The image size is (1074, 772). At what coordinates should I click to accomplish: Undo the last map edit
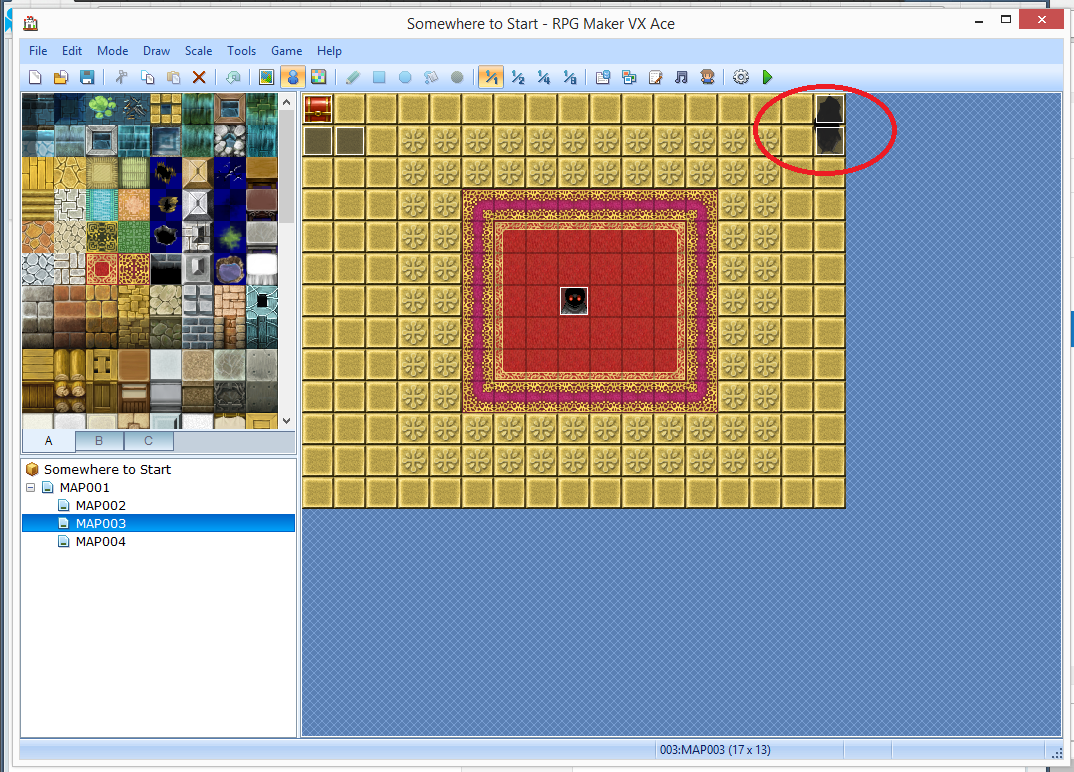point(232,77)
